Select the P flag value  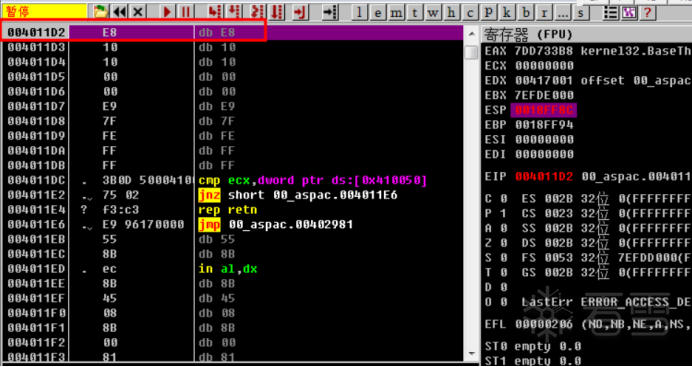[x=504, y=213]
